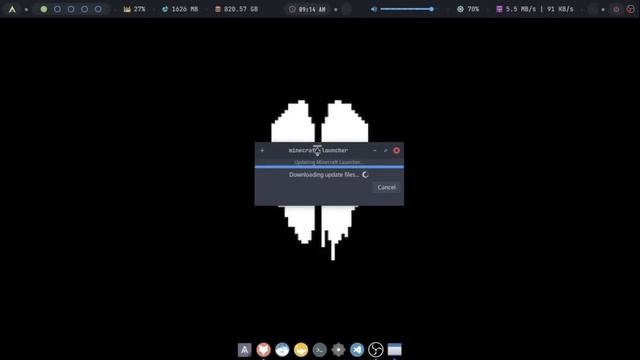
Task: Open Settings gear in the dock
Action: (x=338, y=350)
